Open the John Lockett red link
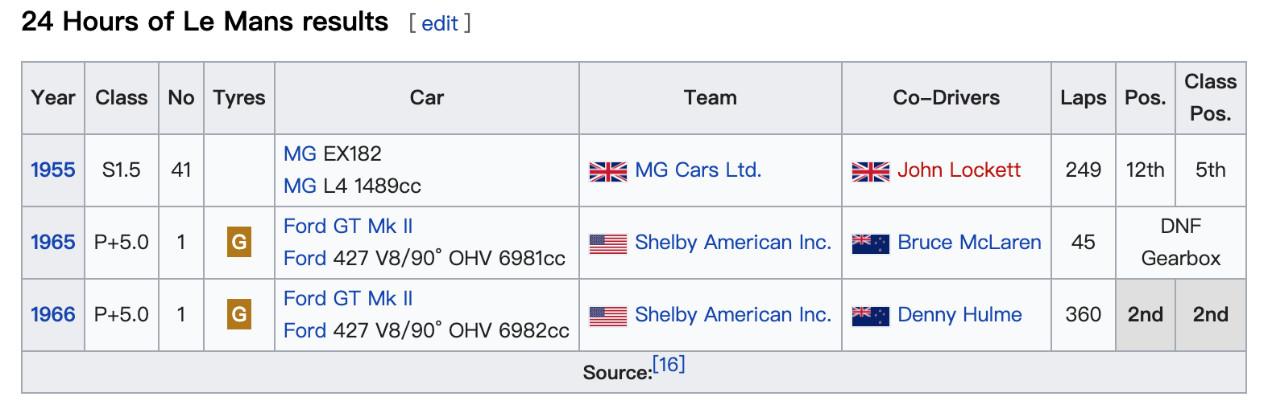 click(959, 170)
